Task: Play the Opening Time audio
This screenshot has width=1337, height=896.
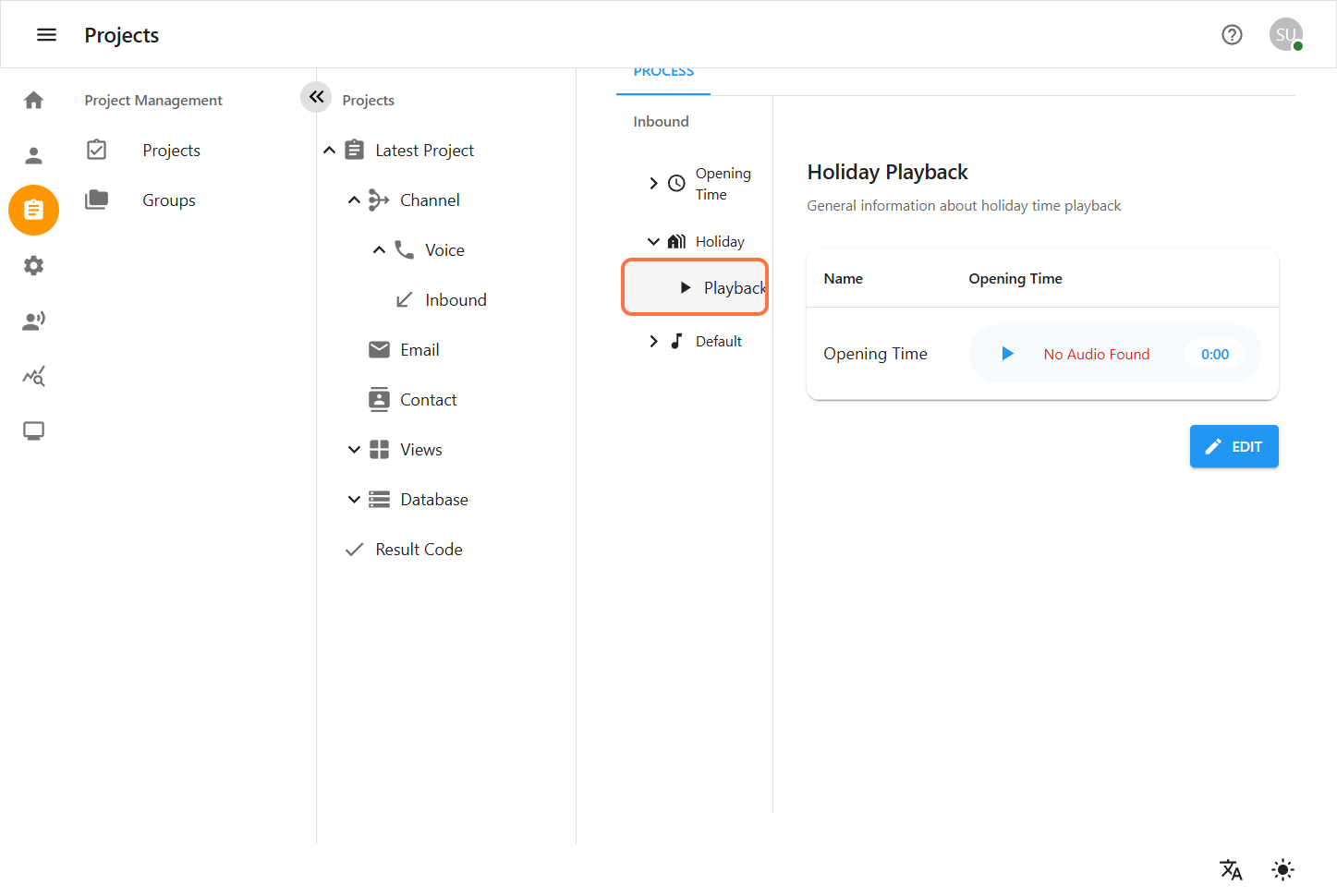Action: [x=1007, y=354]
